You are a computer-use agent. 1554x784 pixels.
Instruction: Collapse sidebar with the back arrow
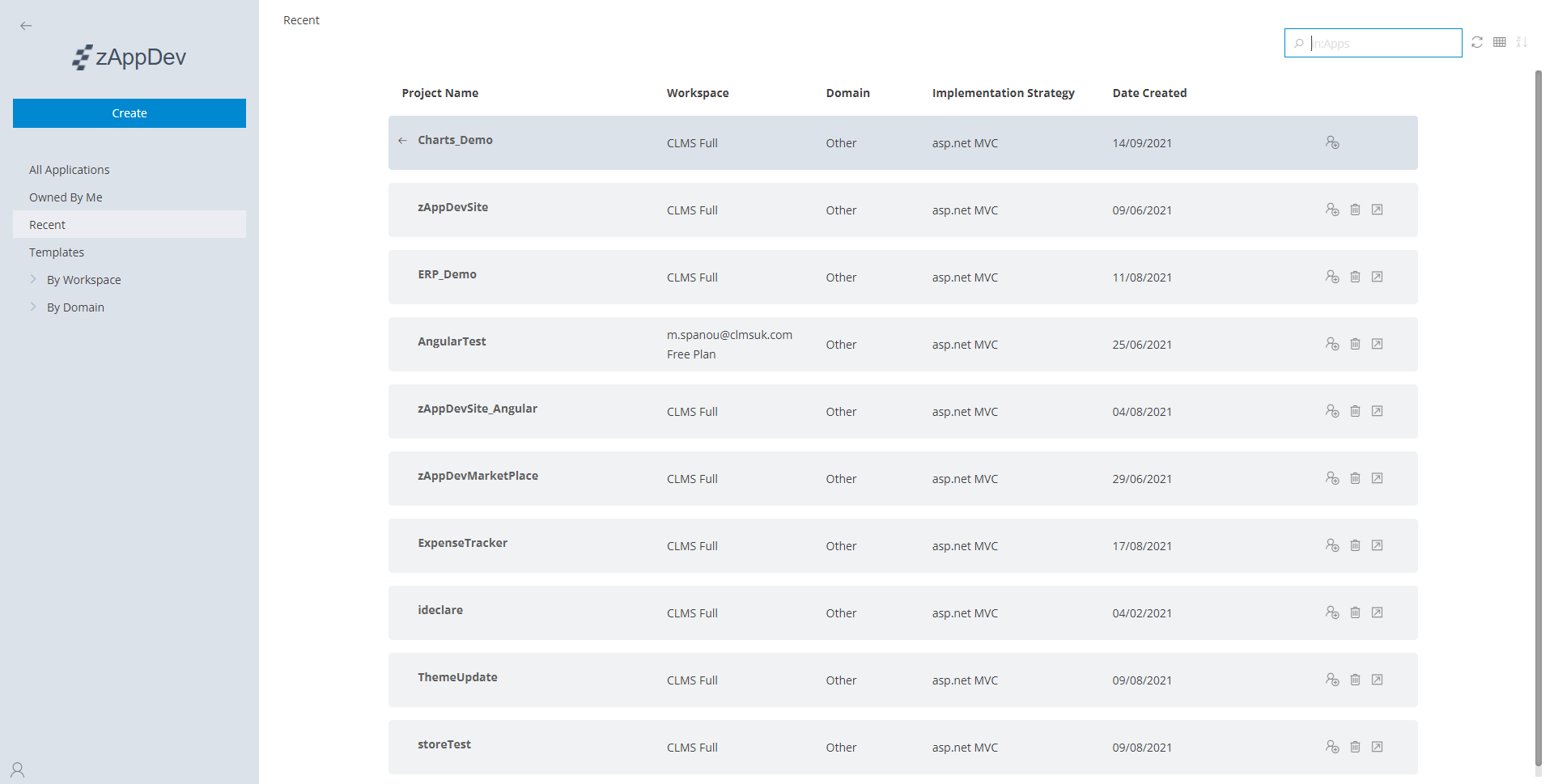click(x=26, y=26)
